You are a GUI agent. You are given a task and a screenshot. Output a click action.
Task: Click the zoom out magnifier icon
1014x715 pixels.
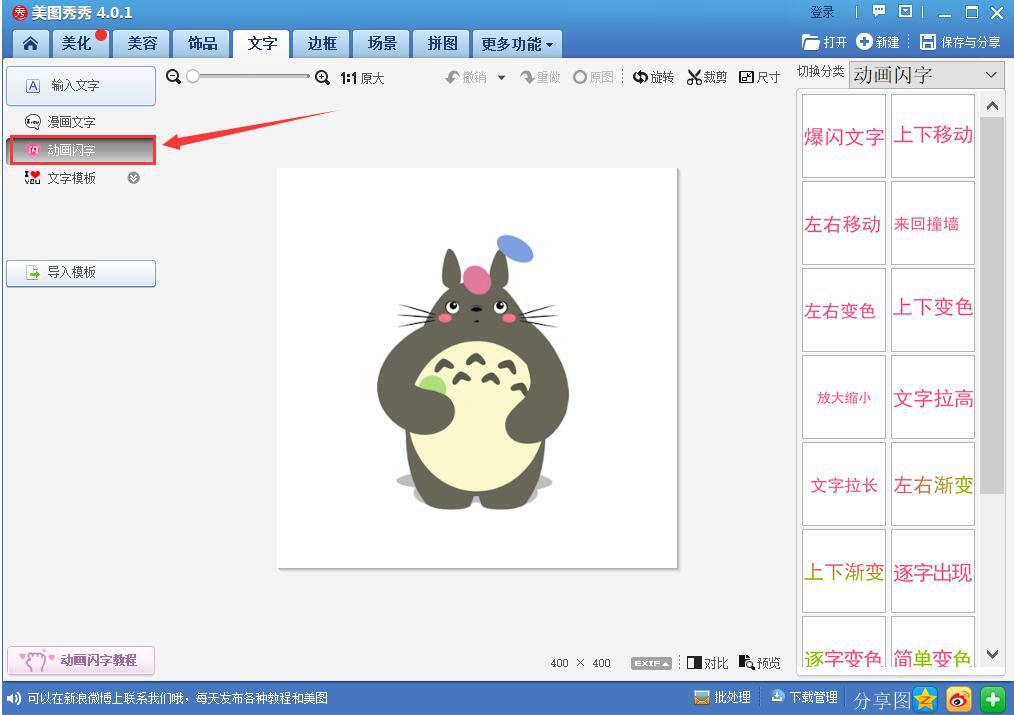[x=173, y=77]
